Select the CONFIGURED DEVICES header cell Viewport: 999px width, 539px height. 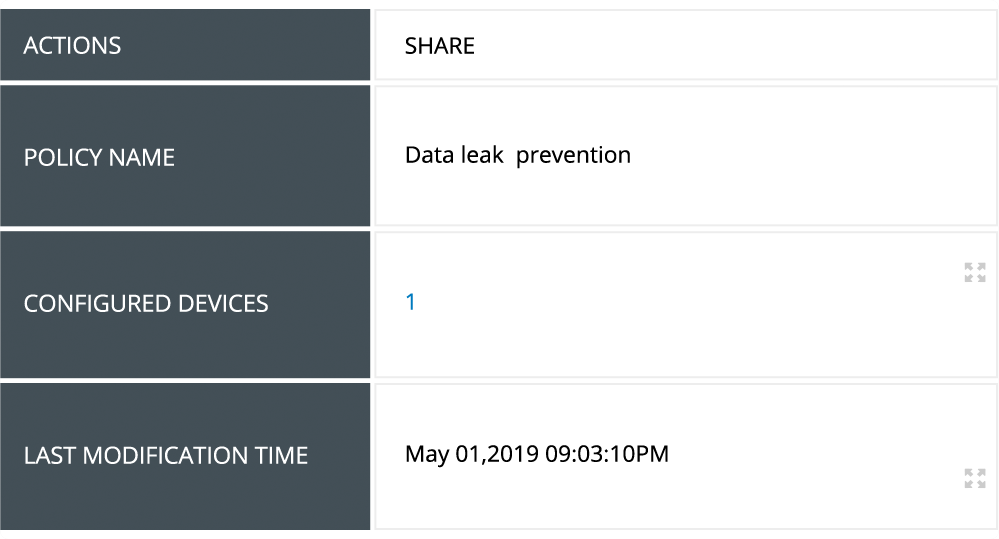(185, 304)
